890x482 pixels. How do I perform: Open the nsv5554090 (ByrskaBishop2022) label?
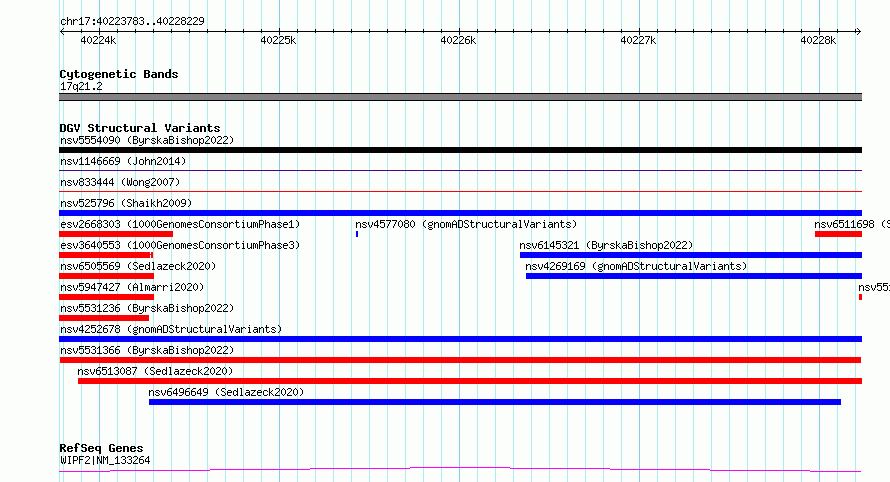click(147, 140)
